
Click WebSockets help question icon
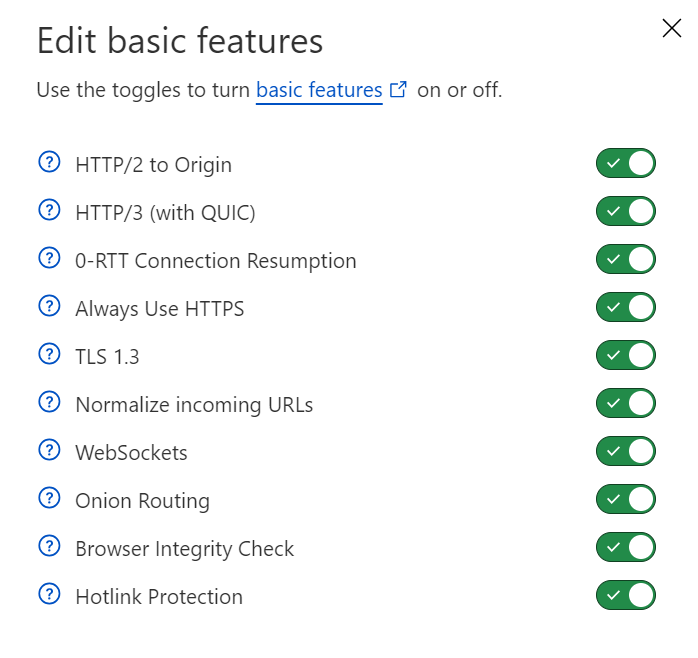(49, 451)
